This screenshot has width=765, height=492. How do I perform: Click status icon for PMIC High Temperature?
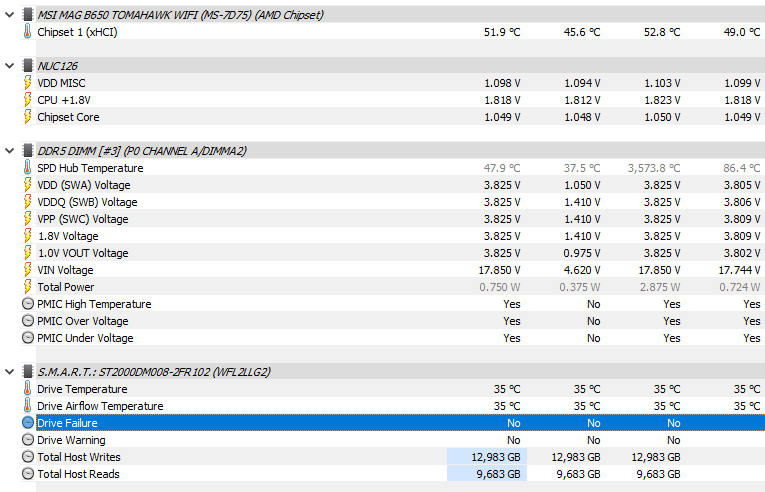[28, 304]
